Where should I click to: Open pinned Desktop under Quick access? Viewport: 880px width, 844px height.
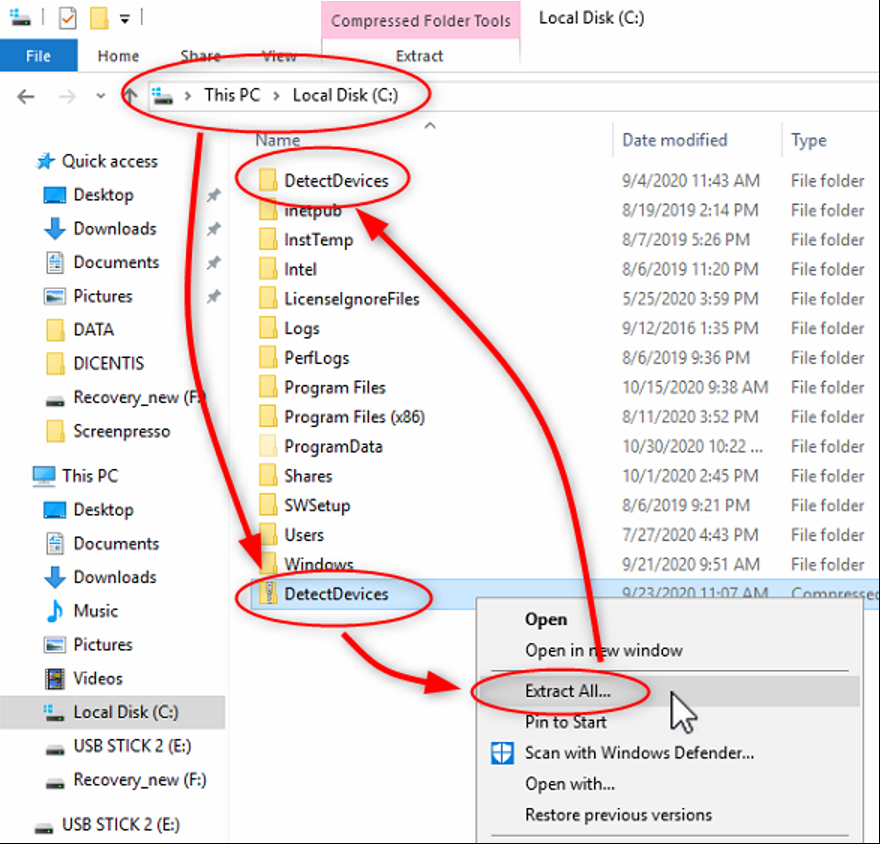(x=103, y=195)
